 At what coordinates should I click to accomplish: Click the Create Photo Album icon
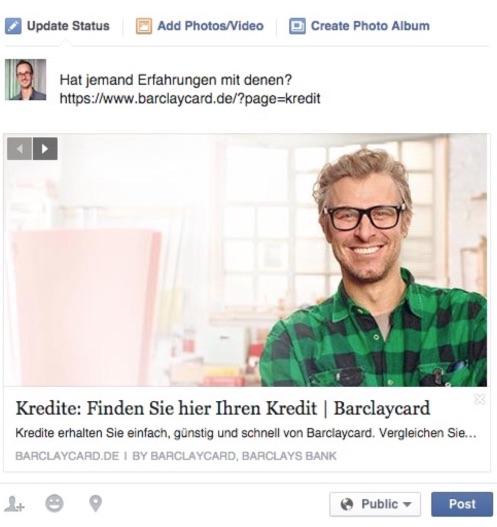297,26
